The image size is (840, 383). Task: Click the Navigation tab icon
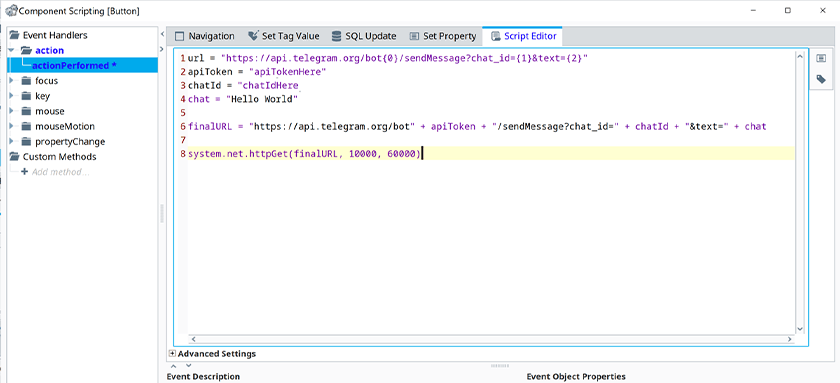[179, 36]
